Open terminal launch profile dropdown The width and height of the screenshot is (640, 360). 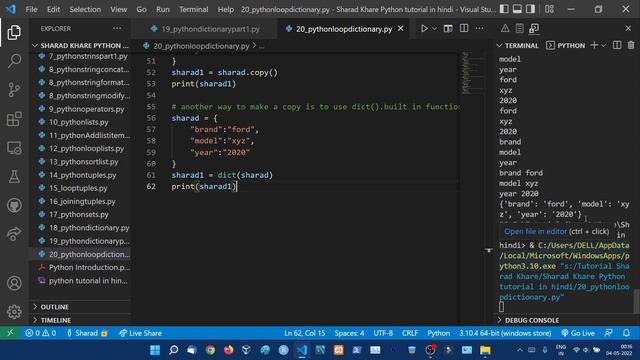tap(604, 45)
